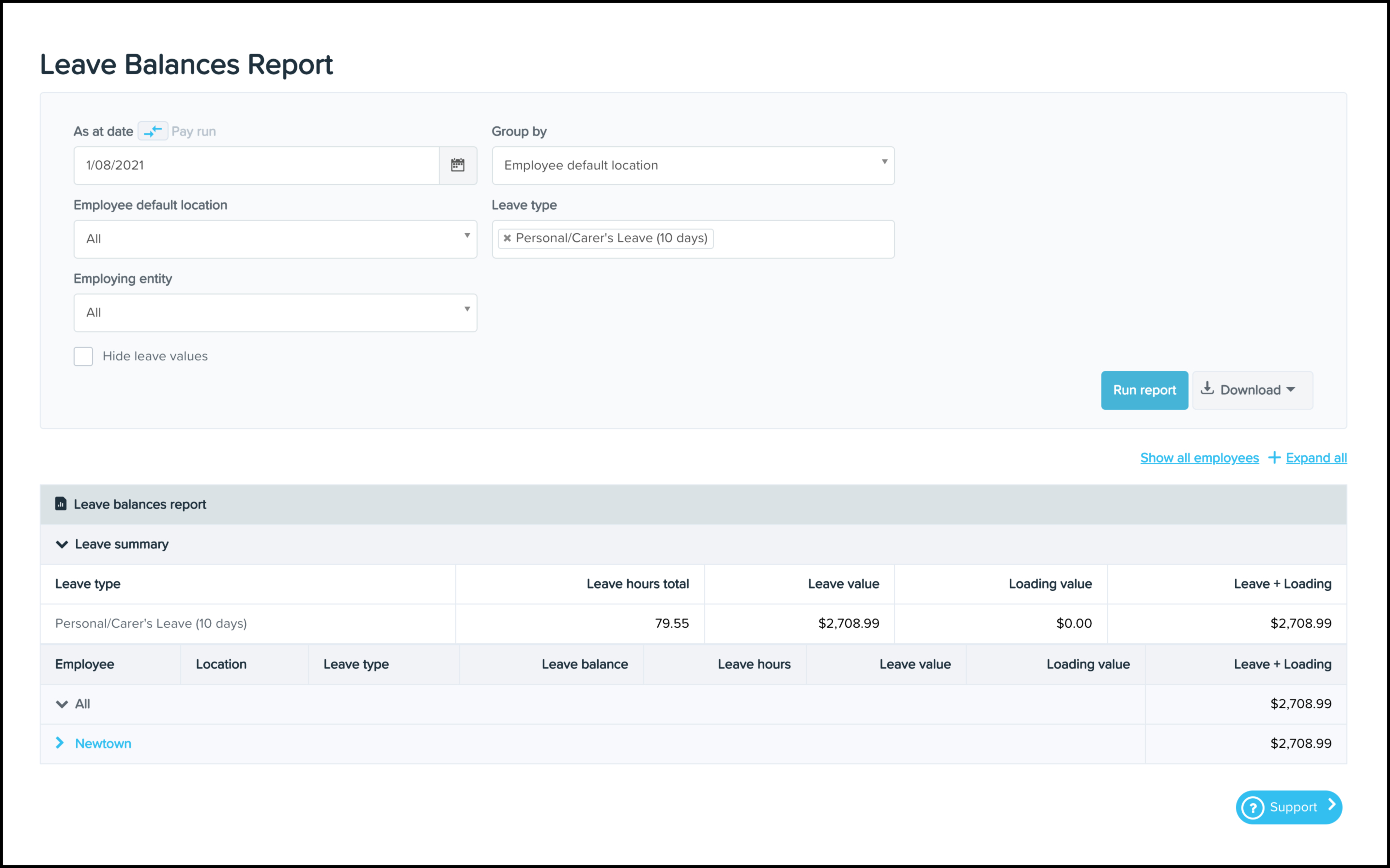Switch to Pay run mode label
Image resolution: width=1390 pixels, height=868 pixels.
193,131
